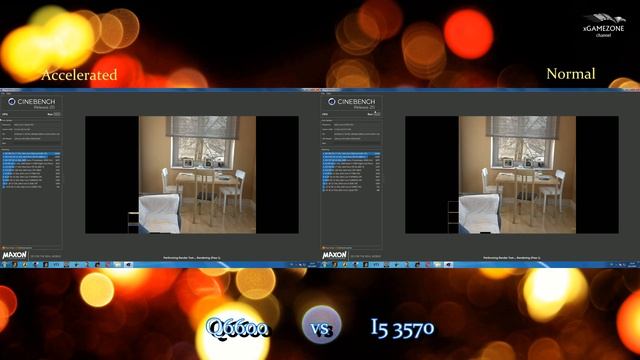This screenshot has width=640, height=360.
Task: Click the Cinebench logo icon in the Normal window
Action: [x=331, y=102]
